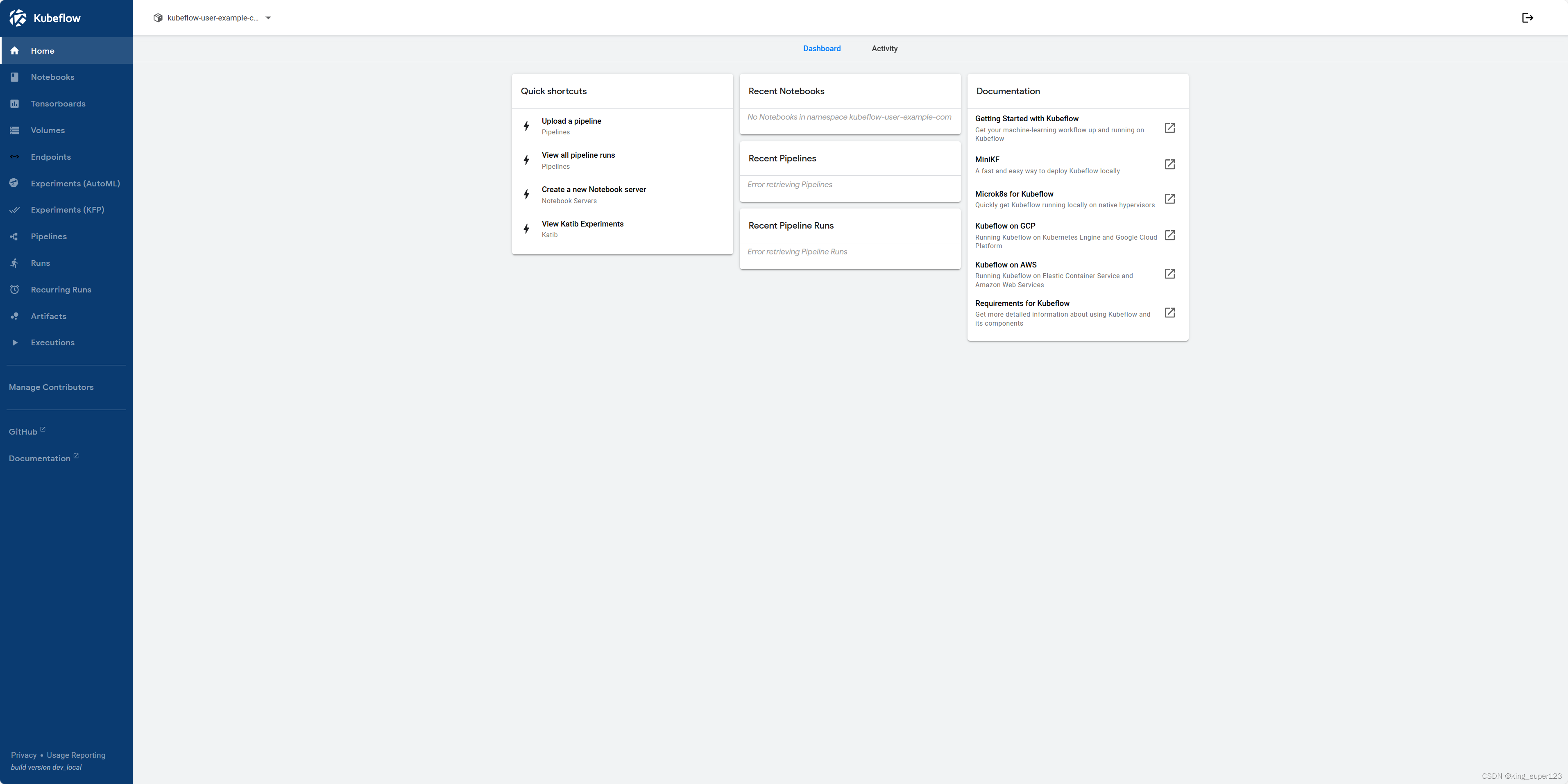Click the GitHub external link
This screenshot has height=784, width=1568.
pyautogui.click(x=27, y=431)
